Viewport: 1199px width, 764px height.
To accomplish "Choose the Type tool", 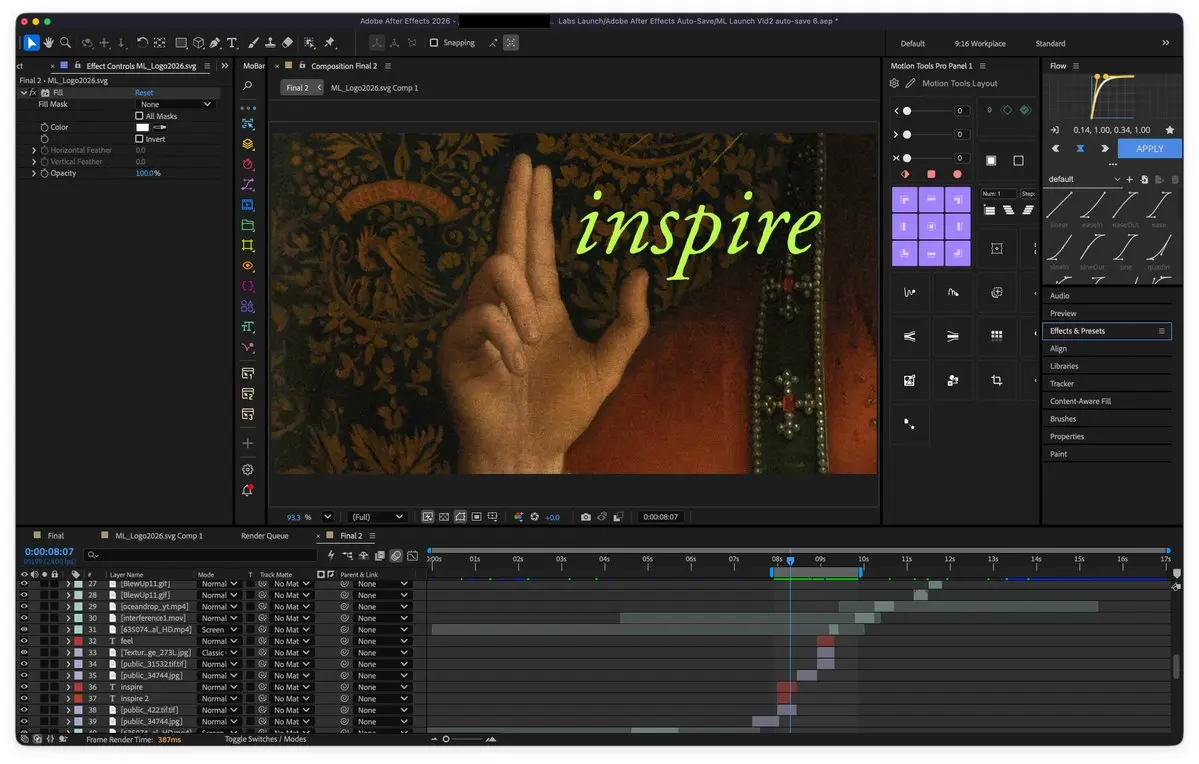I will pyautogui.click(x=232, y=43).
